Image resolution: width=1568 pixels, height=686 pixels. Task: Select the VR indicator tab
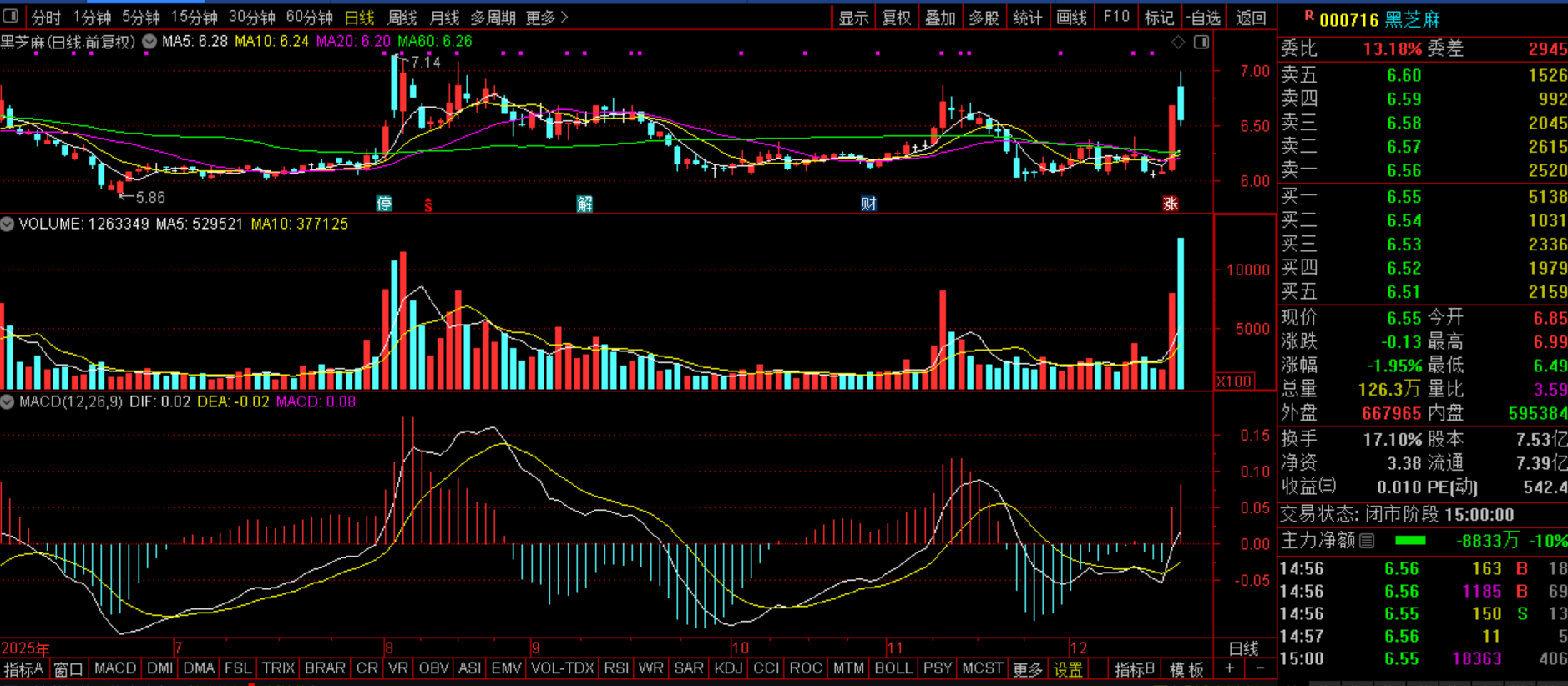pyautogui.click(x=398, y=668)
